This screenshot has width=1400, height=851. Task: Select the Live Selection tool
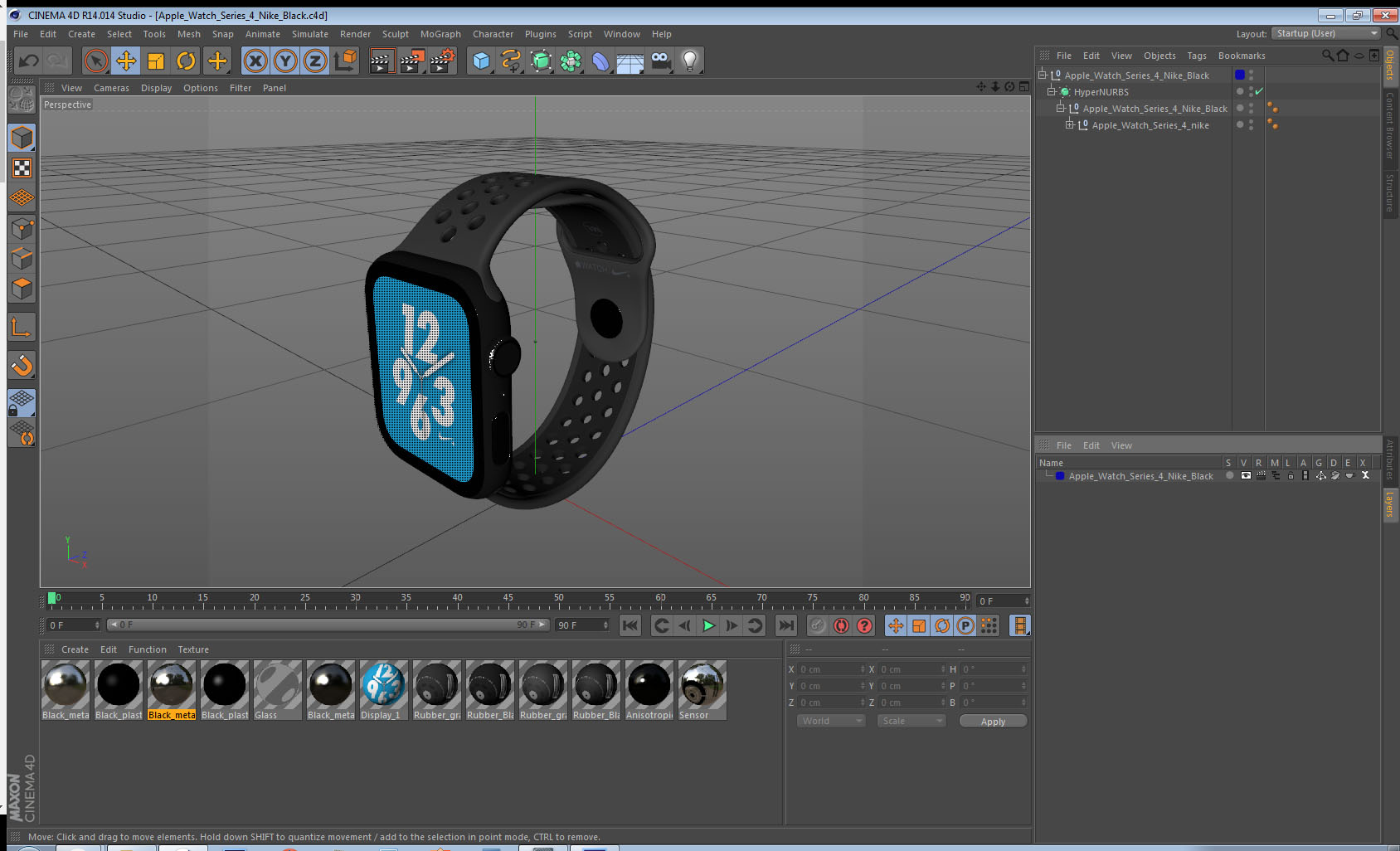click(x=96, y=61)
